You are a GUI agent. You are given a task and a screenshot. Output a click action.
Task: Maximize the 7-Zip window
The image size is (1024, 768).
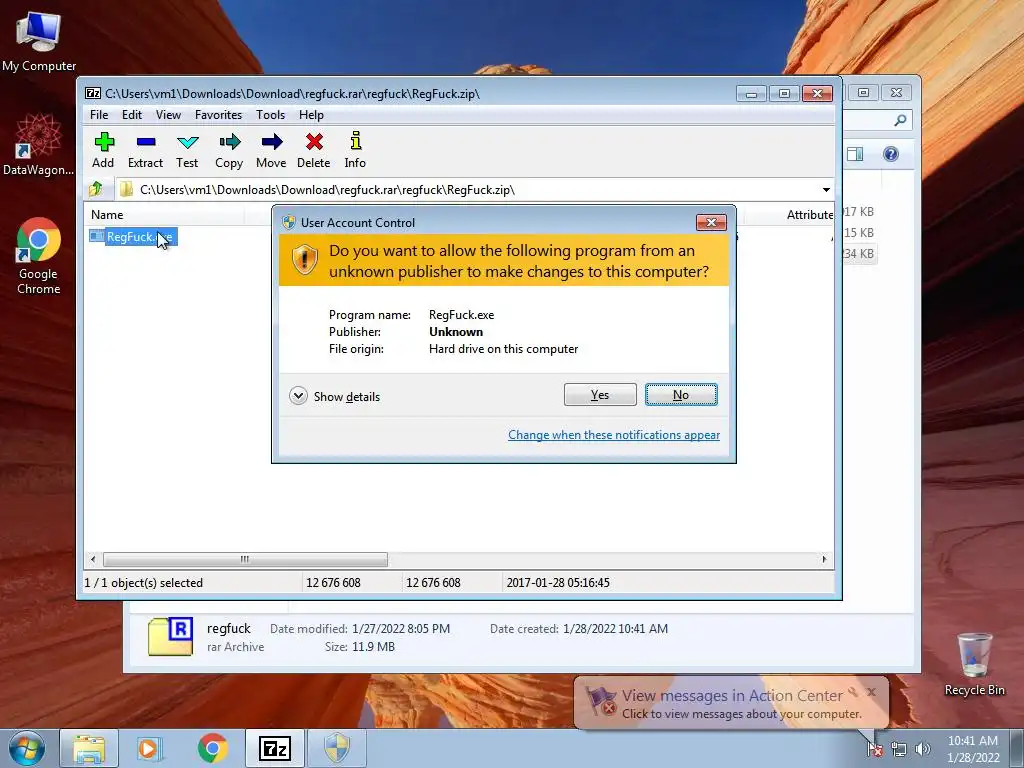(x=784, y=94)
